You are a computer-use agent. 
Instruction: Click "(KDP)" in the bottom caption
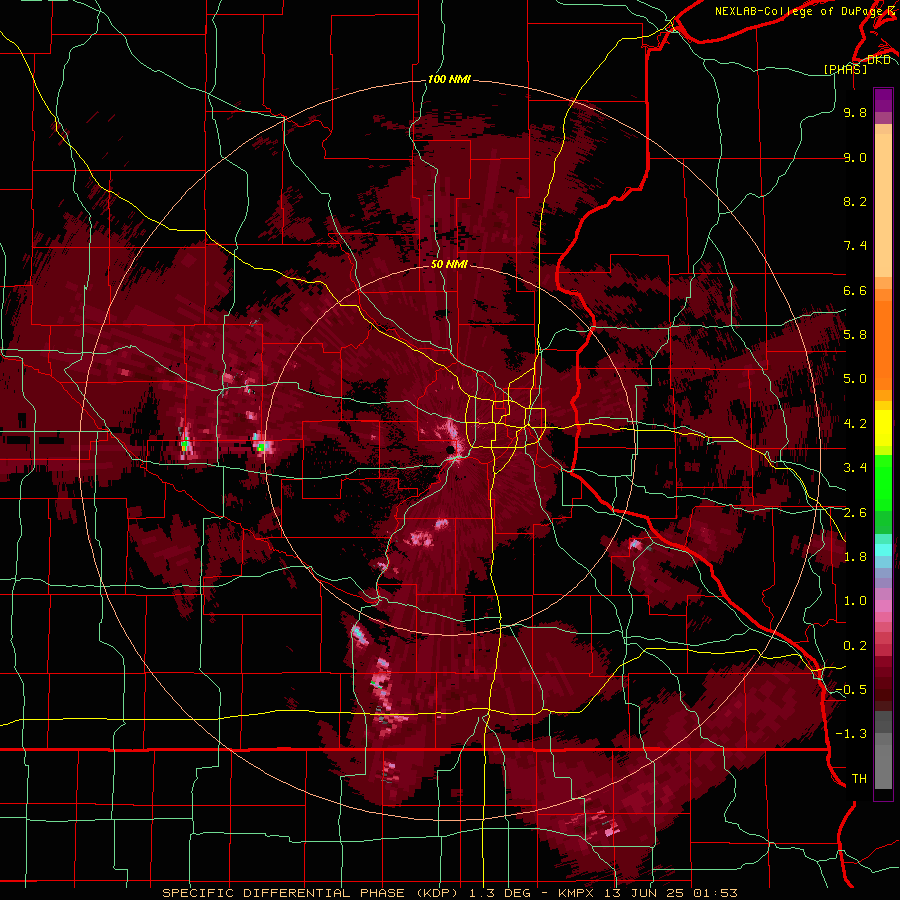(x=437, y=893)
